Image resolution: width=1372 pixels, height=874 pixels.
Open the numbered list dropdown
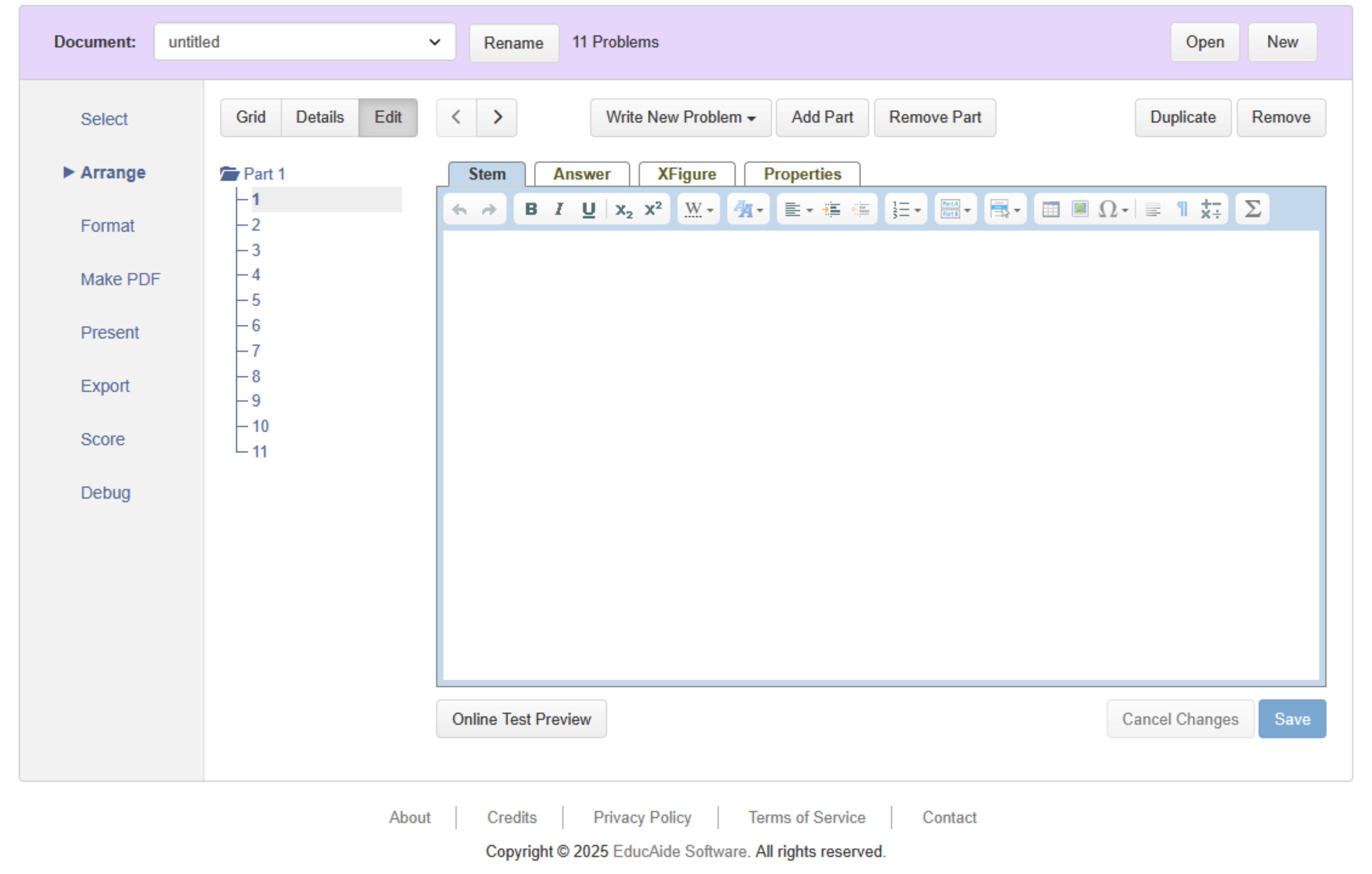(907, 210)
